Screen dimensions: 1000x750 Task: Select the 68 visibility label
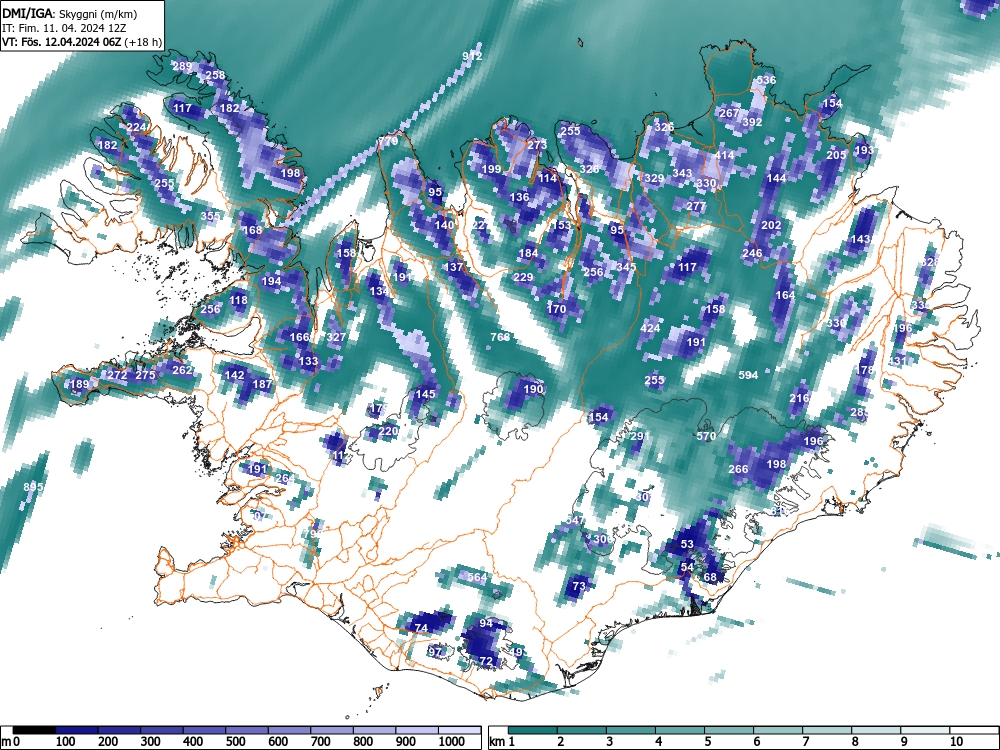click(x=710, y=577)
